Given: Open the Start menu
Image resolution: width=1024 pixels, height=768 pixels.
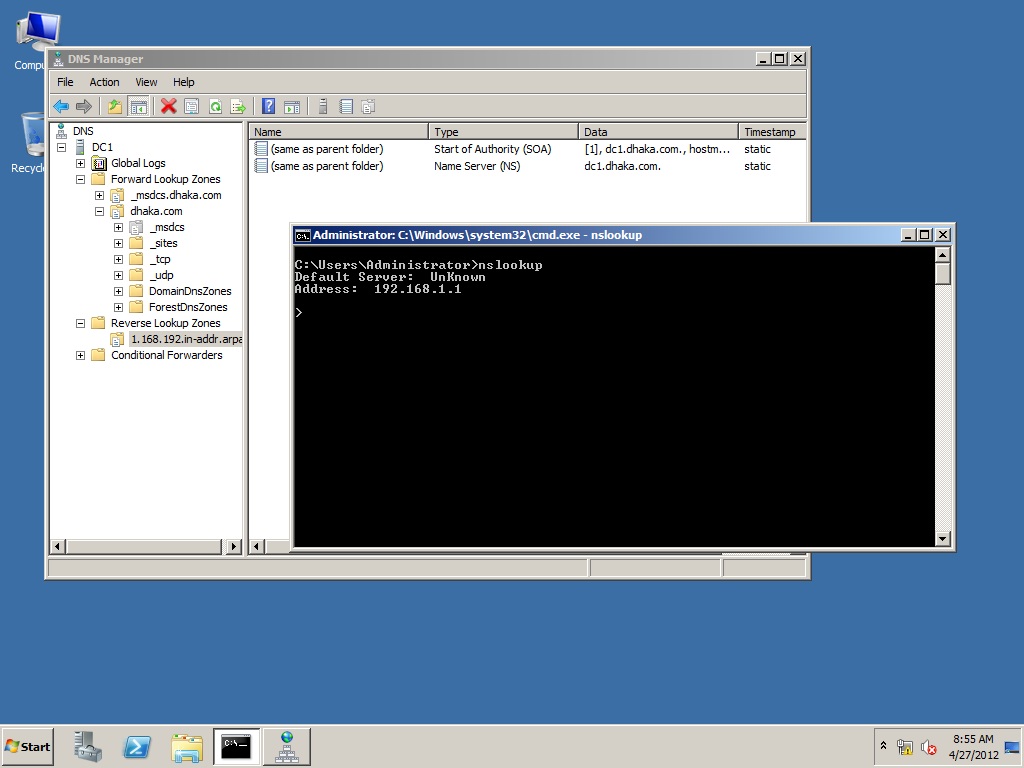Looking at the screenshot, I should pos(27,746).
